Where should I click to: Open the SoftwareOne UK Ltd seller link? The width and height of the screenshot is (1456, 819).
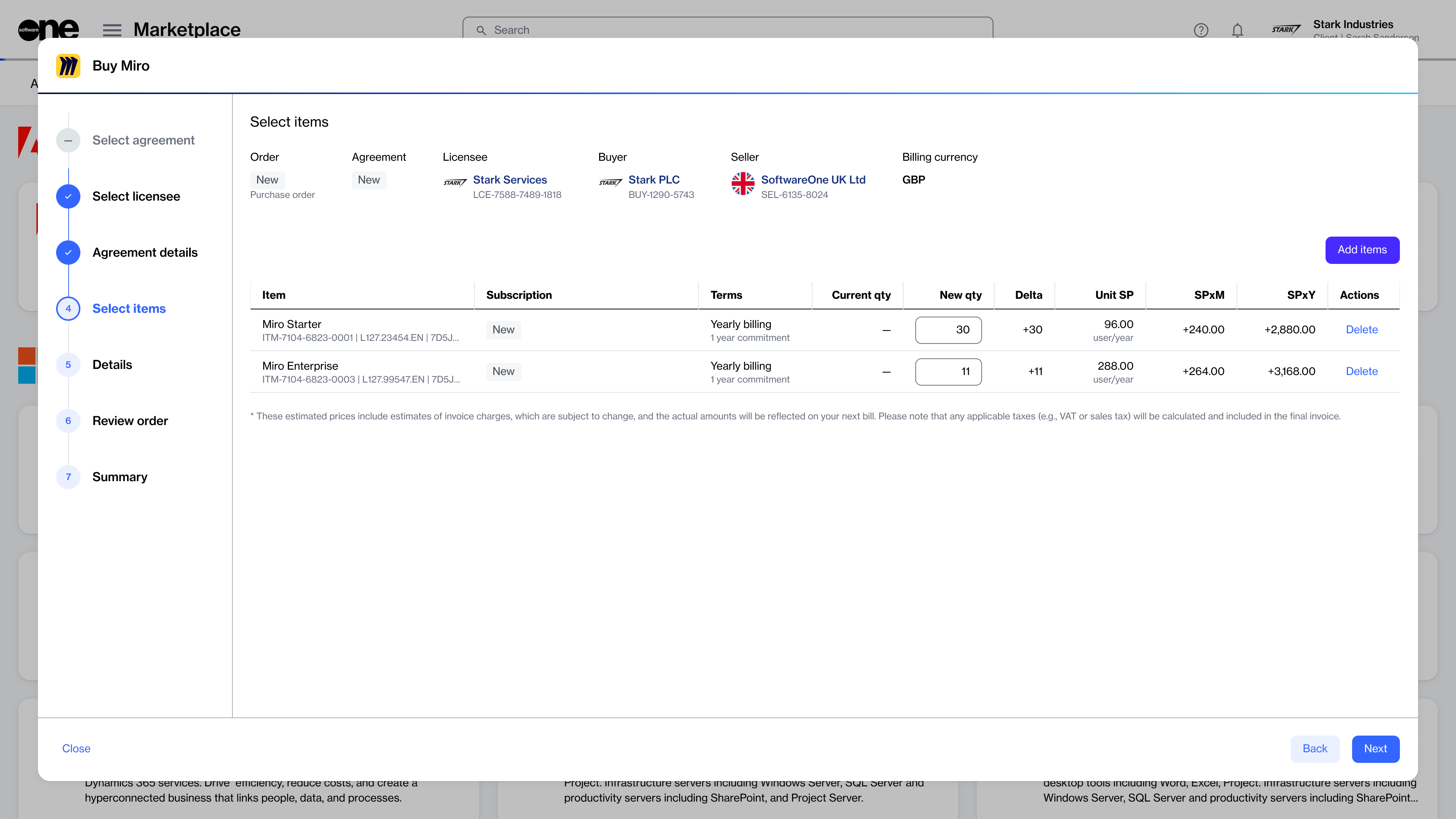pyautogui.click(x=813, y=180)
